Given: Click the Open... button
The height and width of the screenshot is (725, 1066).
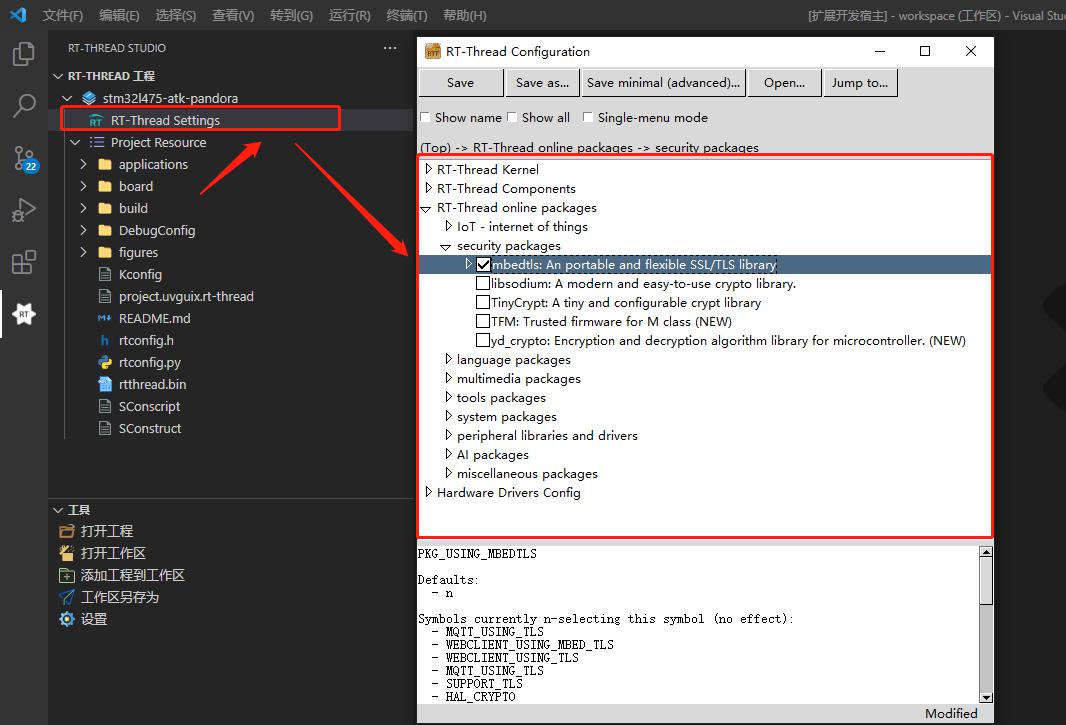Looking at the screenshot, I should click(785, 83).
